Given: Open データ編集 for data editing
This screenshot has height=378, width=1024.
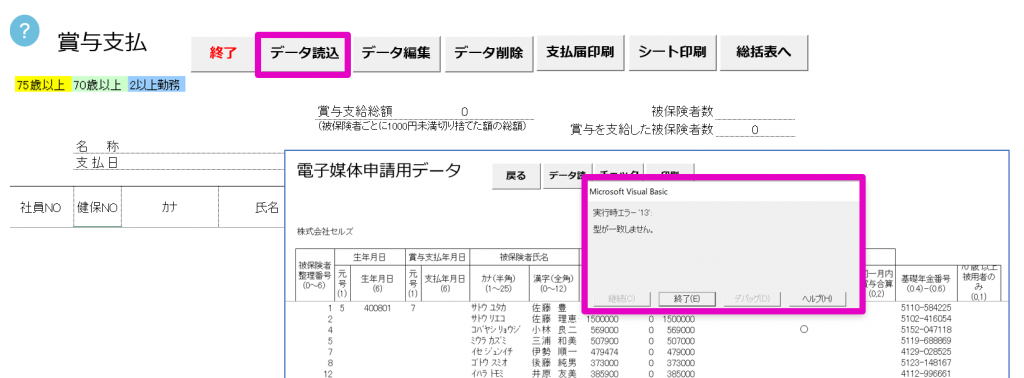Looking at the screenshot, I should [396, 54].
